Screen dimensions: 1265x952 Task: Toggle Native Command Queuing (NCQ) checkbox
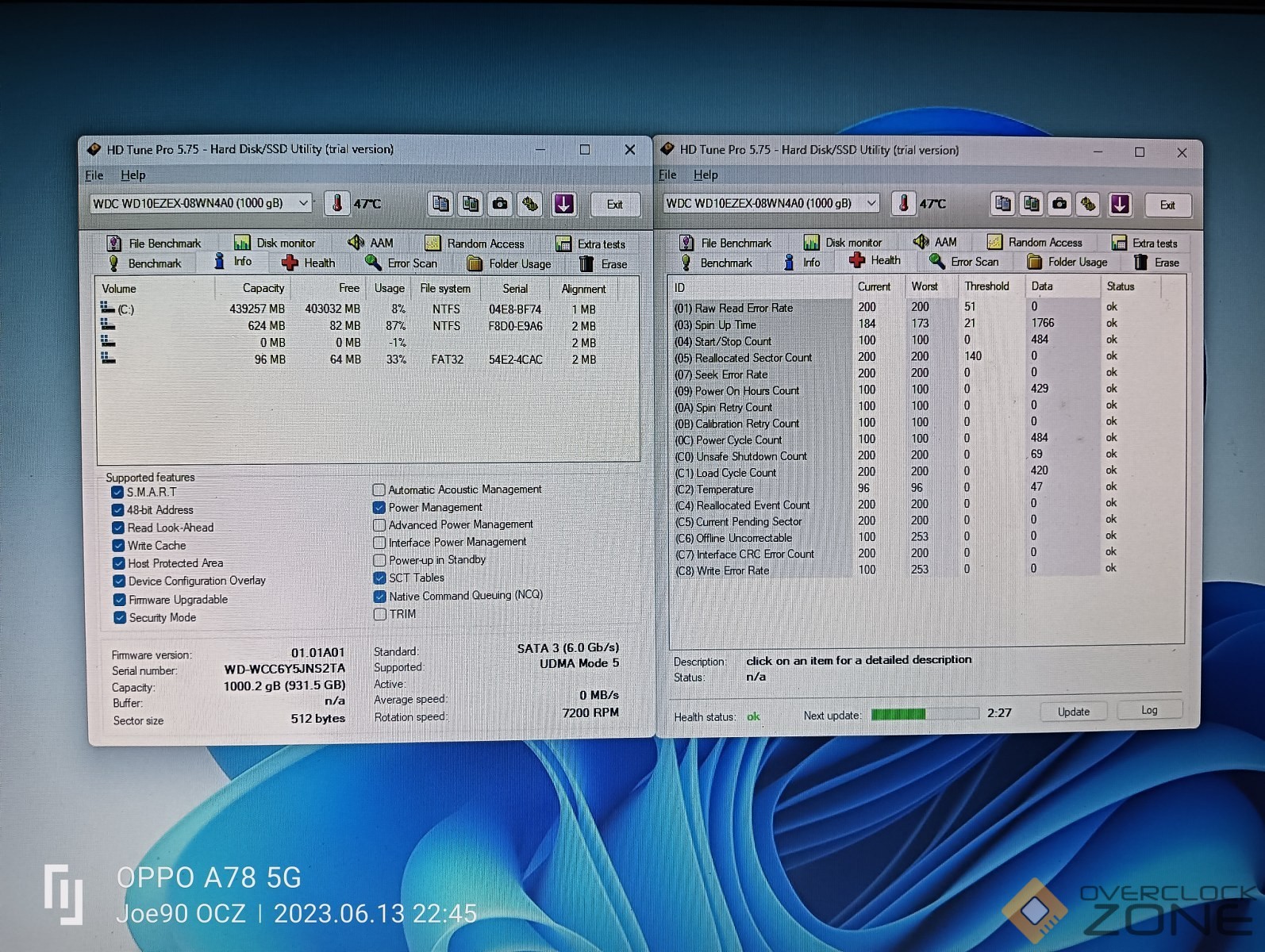pyautogui.click(x=380, y=596)
